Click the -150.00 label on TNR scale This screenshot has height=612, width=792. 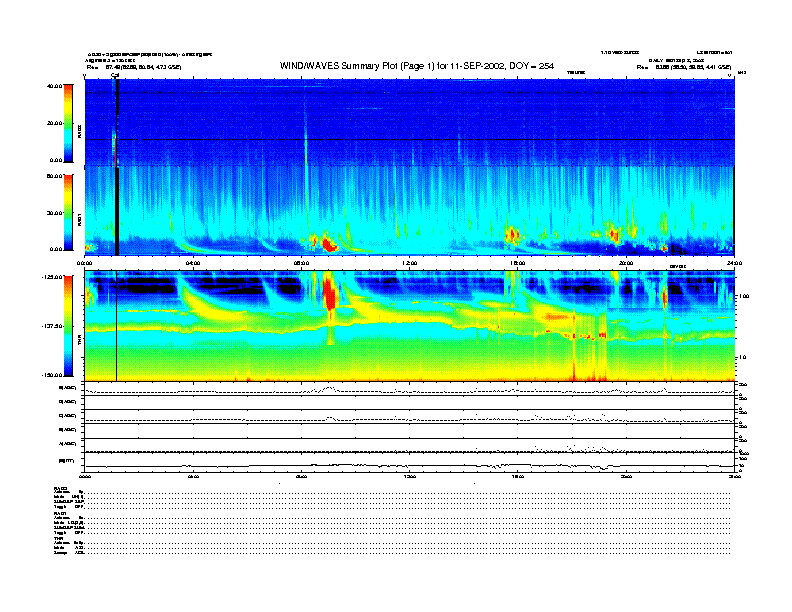(x=52, y=375)
